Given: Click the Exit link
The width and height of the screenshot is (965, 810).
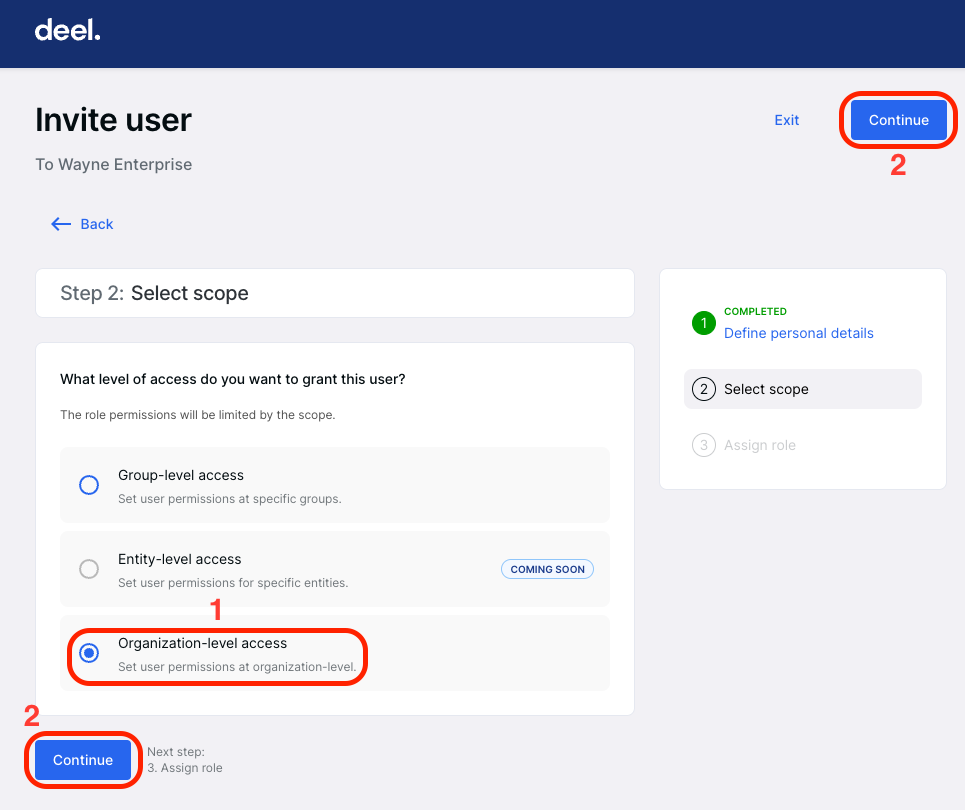Looking at the screenshot, I should coord(786,119).
